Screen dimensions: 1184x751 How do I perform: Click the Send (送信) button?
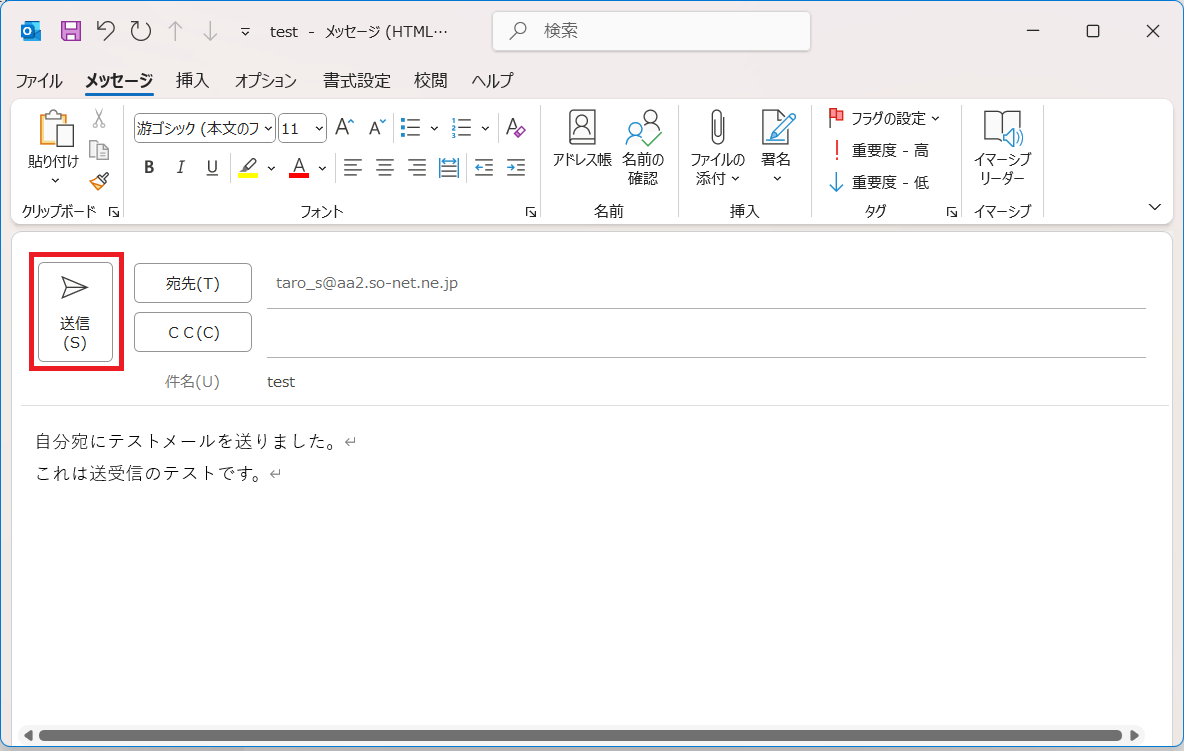click(x=75, y=312)
